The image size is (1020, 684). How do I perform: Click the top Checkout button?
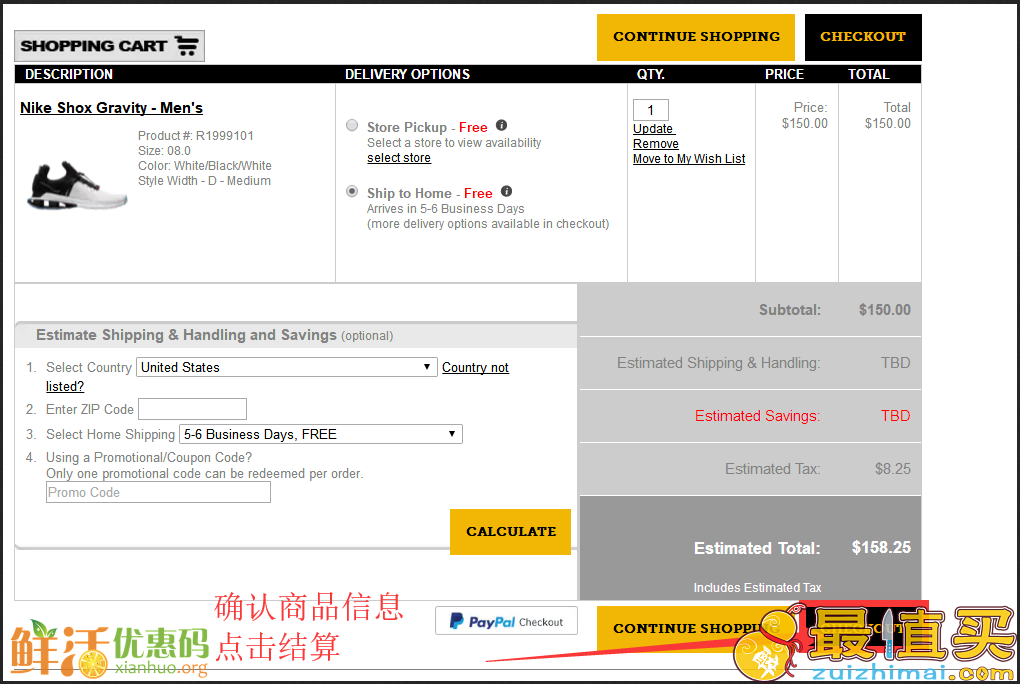(863, 37)
